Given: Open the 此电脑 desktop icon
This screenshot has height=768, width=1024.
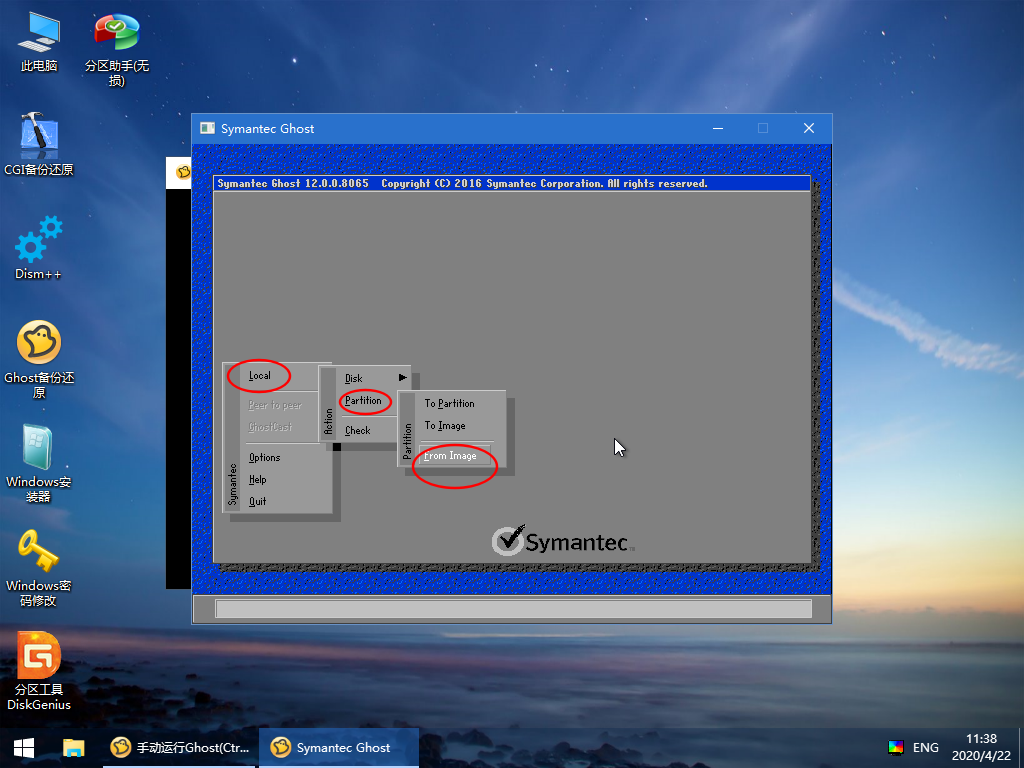Looking at the screenshot, I should [39, 42].
